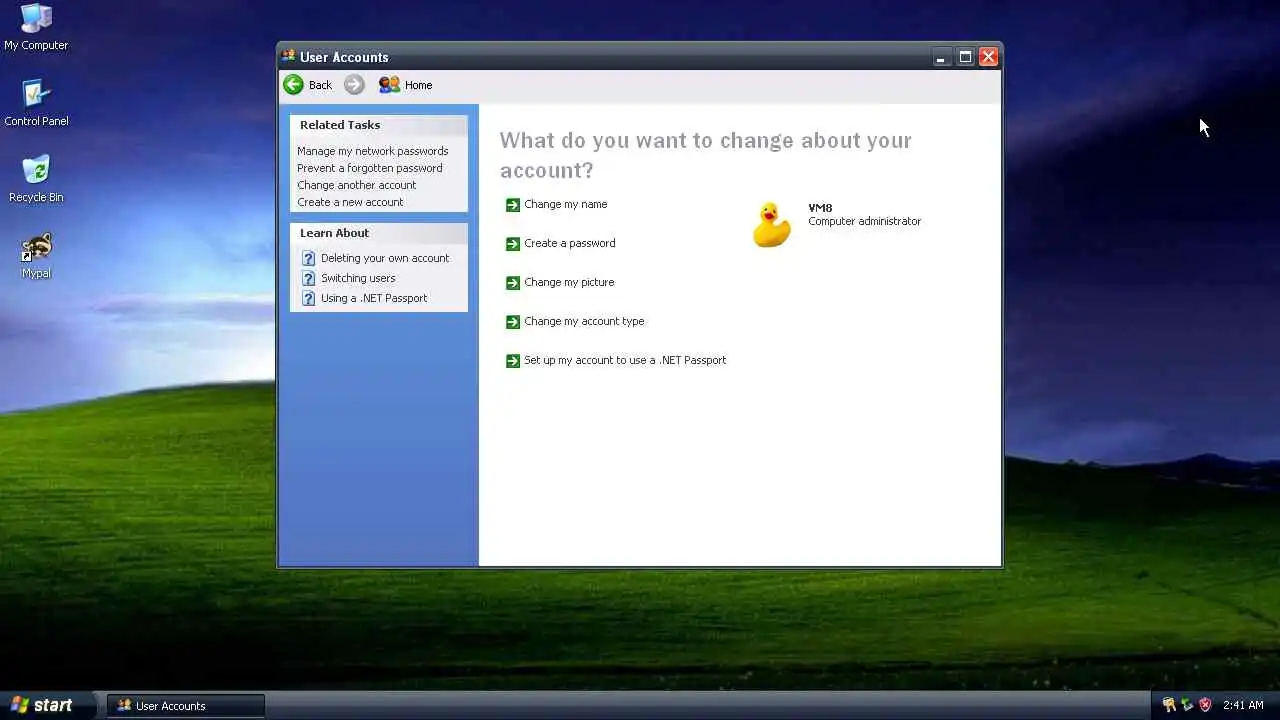The width and height of the screenshot is (1280, 720).
Task: Click Change another account link
Action: (x=356, y=185)
